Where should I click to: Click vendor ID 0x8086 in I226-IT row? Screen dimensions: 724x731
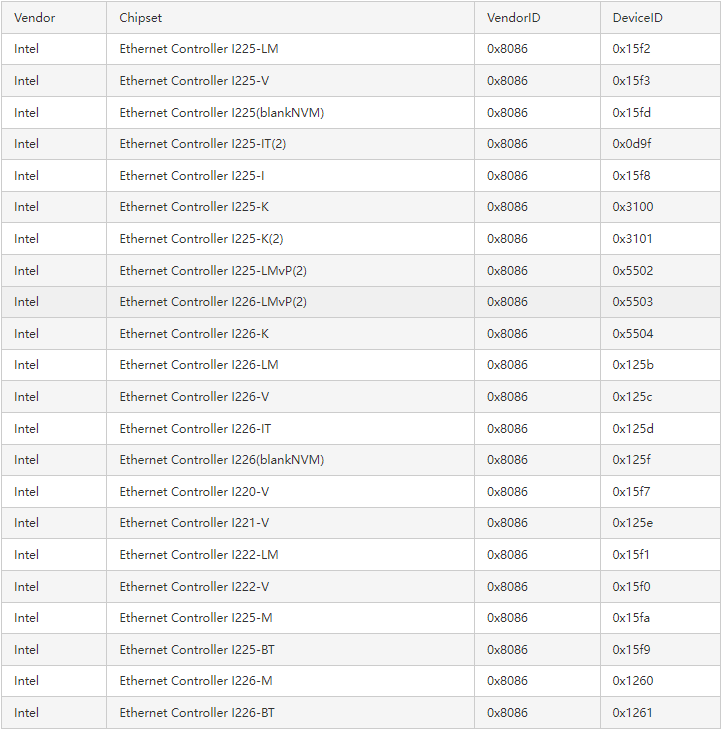(507, 428)
